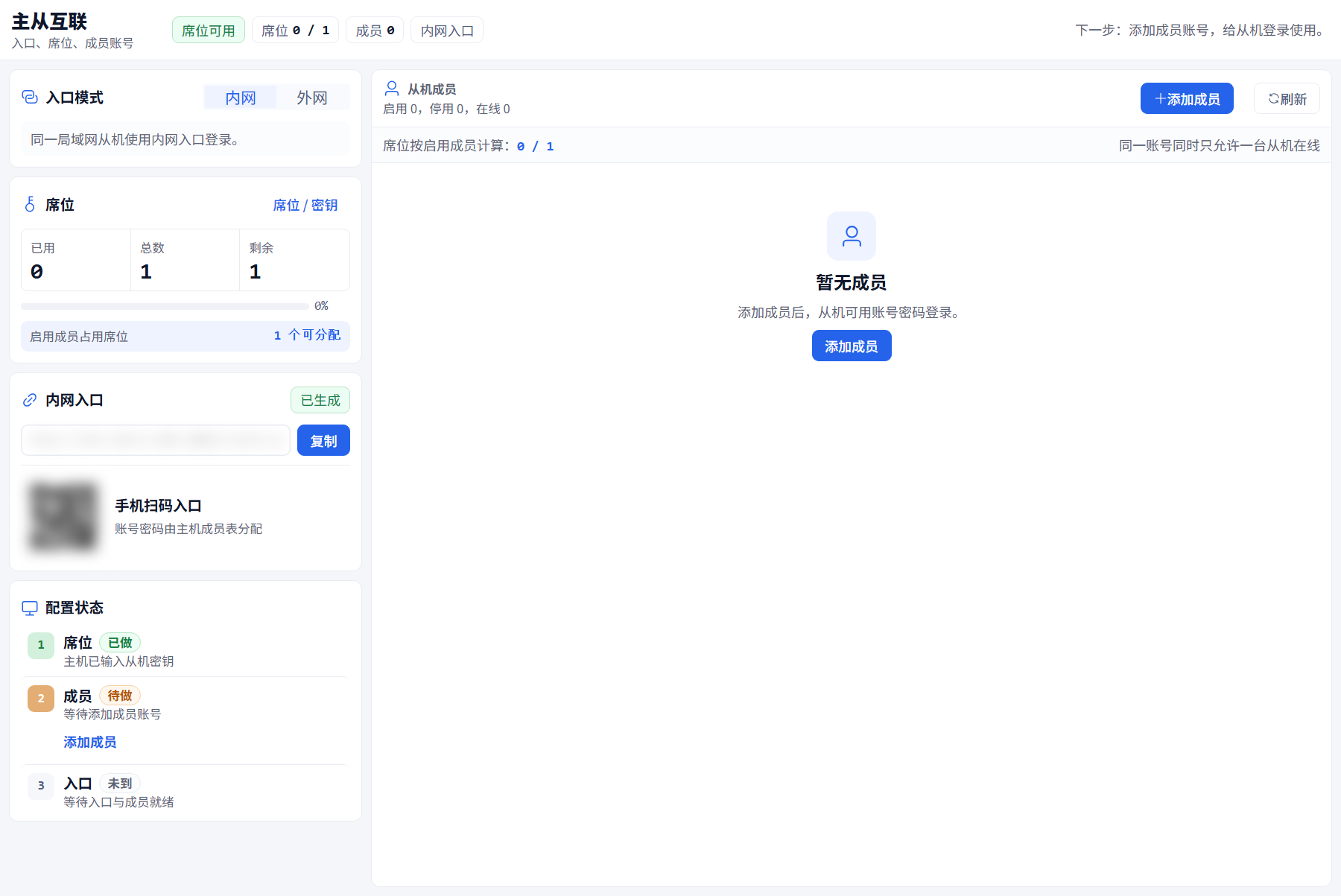The image size is (1341, 896).
Task: Click the 入口模式 chain icon
Action: point(30,97)
